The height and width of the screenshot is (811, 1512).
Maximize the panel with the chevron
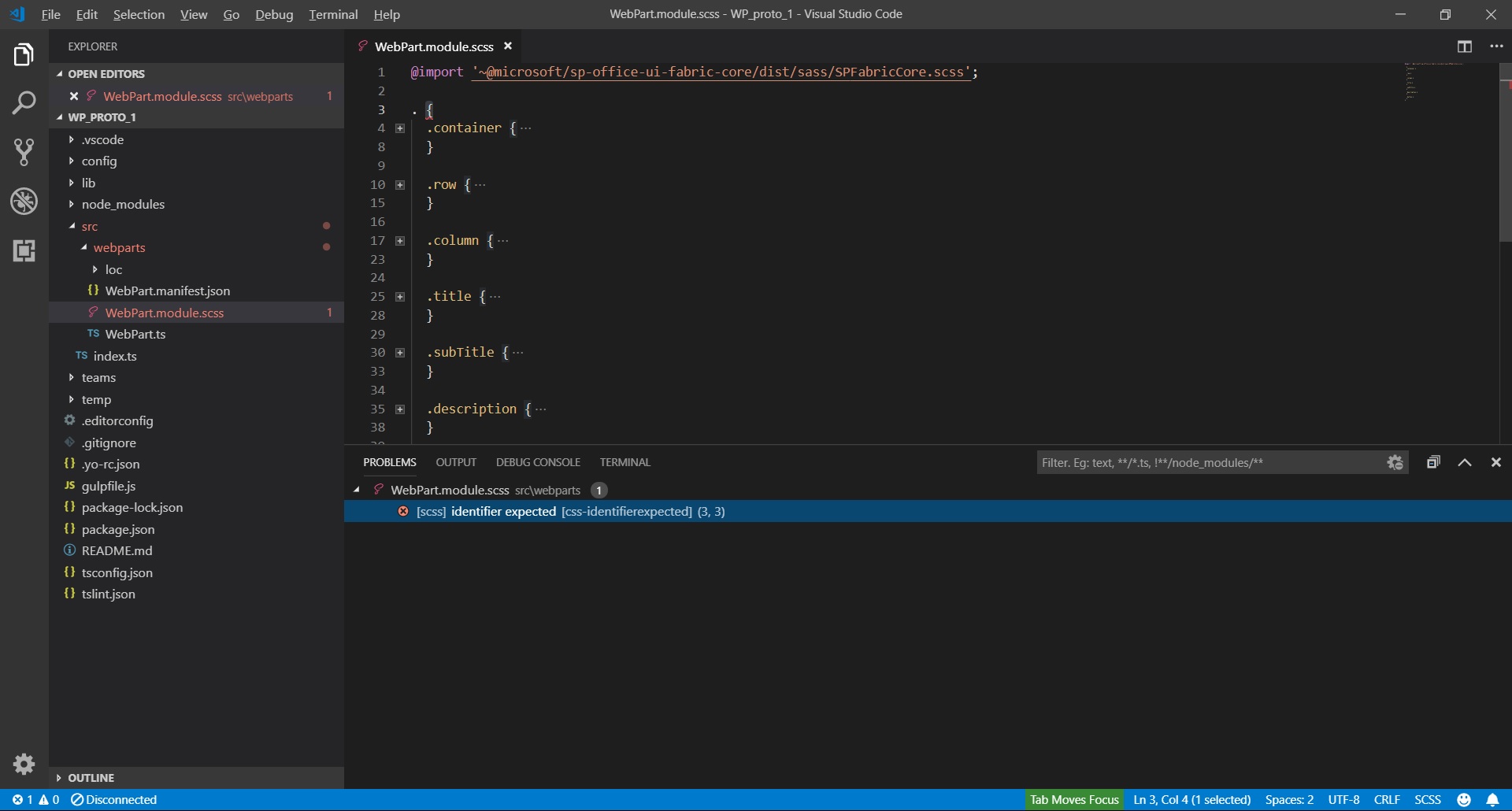(1465, 462)
